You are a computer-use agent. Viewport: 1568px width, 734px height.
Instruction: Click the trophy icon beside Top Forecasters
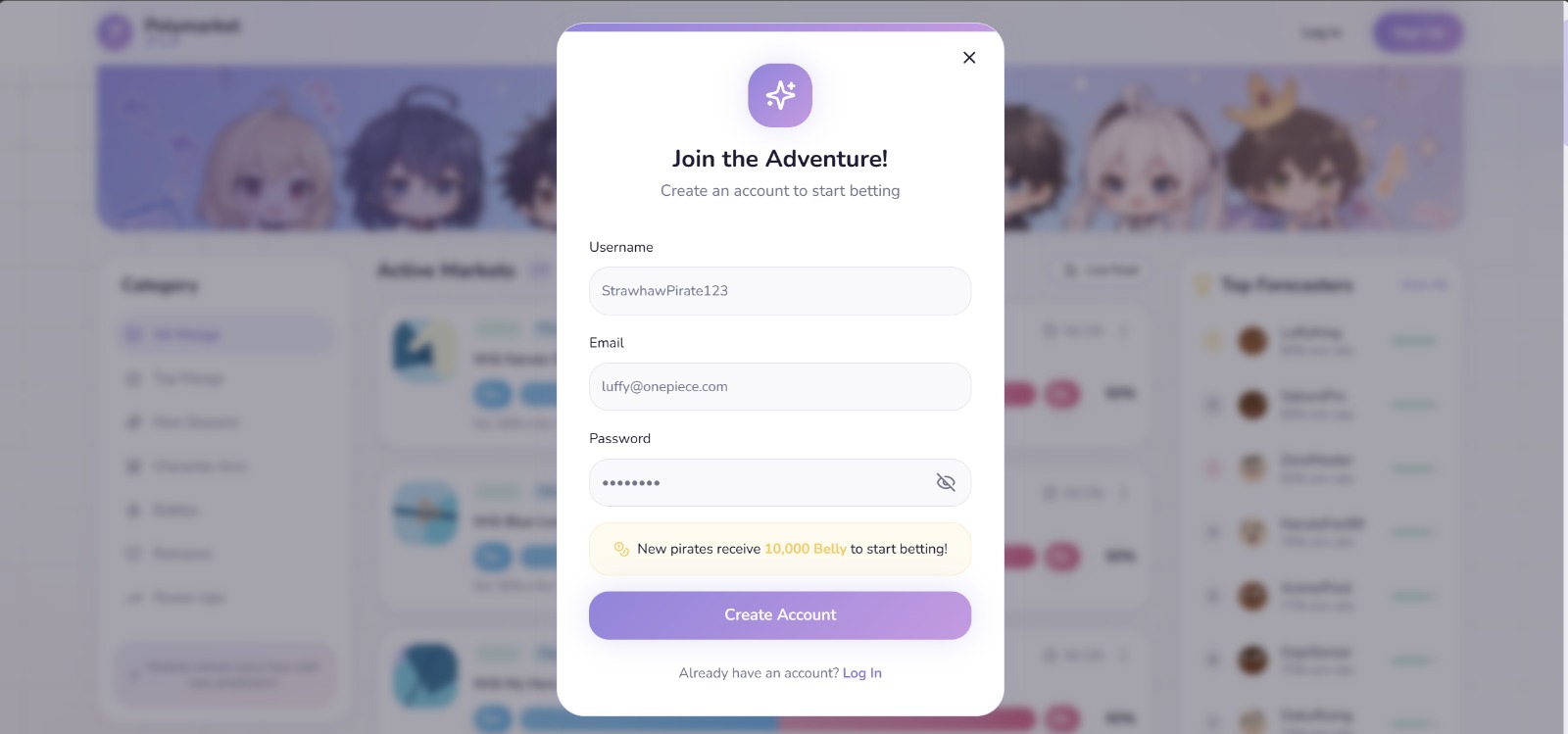(1202, 285)
